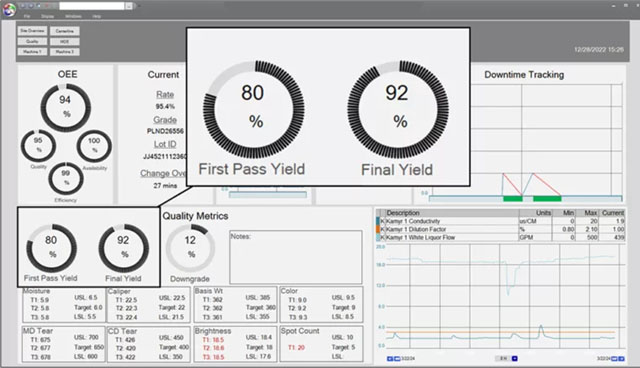Click the Description column header
This screenshot has height=368, width=640.
pyautogui.click(x=452, y=213)
